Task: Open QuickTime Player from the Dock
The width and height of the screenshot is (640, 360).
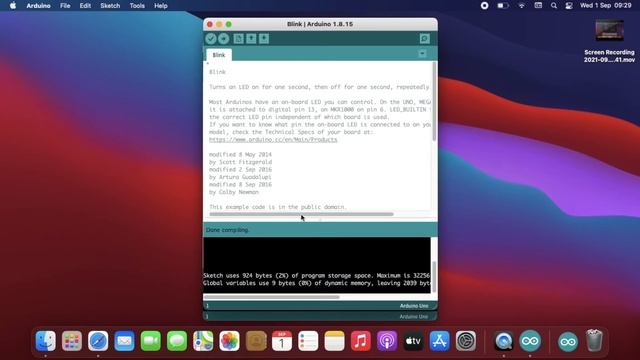Action: [504, 340]
